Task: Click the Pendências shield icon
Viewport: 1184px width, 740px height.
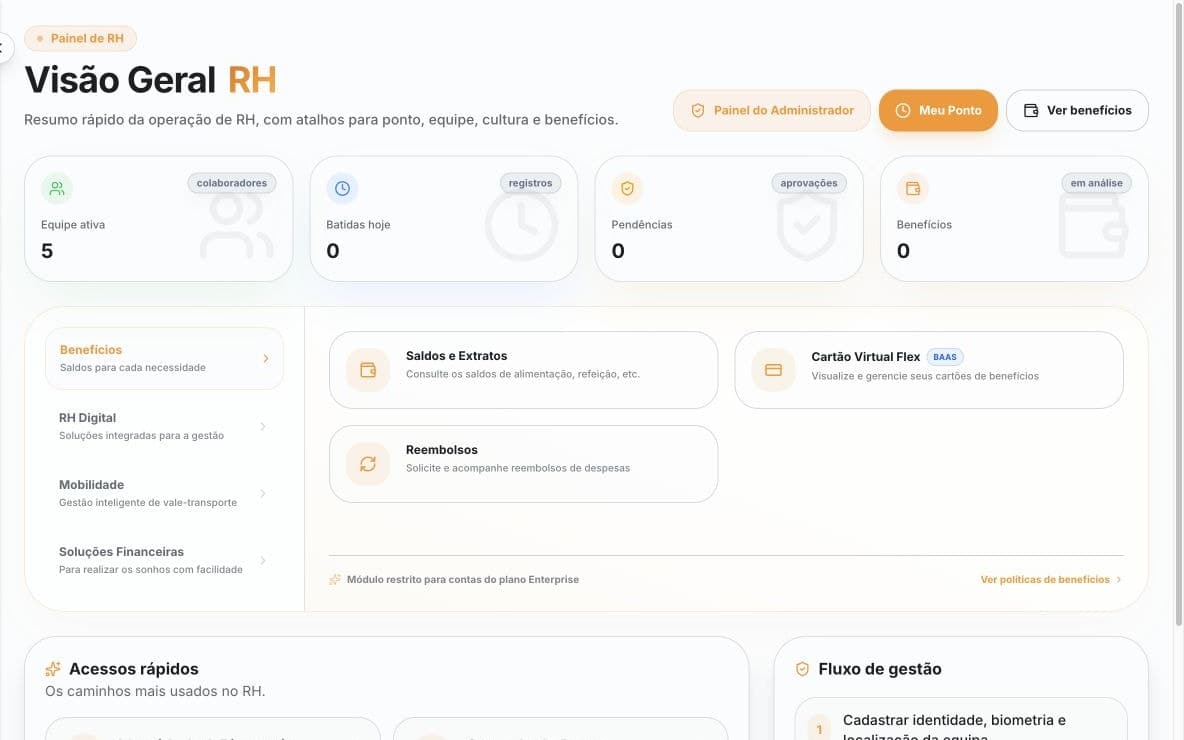Action: [x=627, y=189]
